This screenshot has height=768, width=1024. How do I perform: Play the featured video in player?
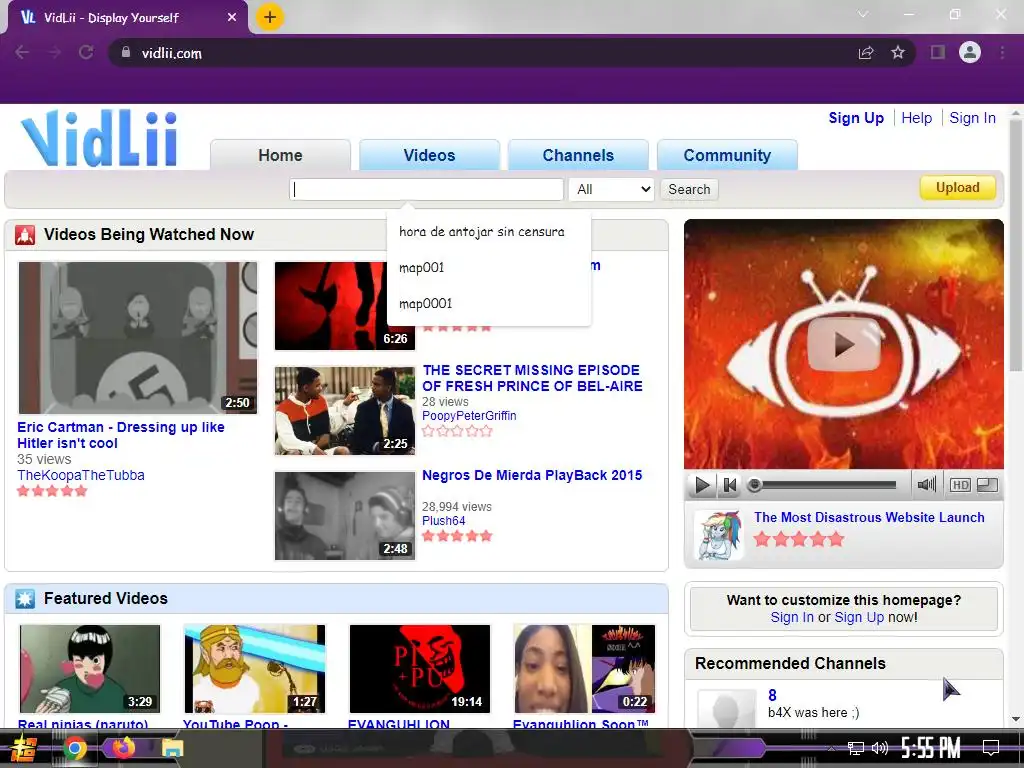click(x=703, y=485)
